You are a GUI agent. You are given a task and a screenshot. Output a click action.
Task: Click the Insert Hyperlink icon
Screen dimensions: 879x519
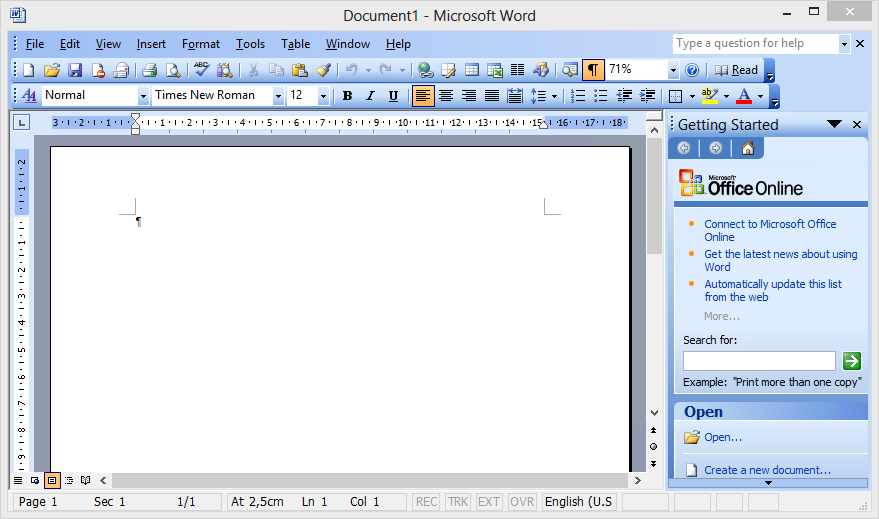(x=425, y=70)
